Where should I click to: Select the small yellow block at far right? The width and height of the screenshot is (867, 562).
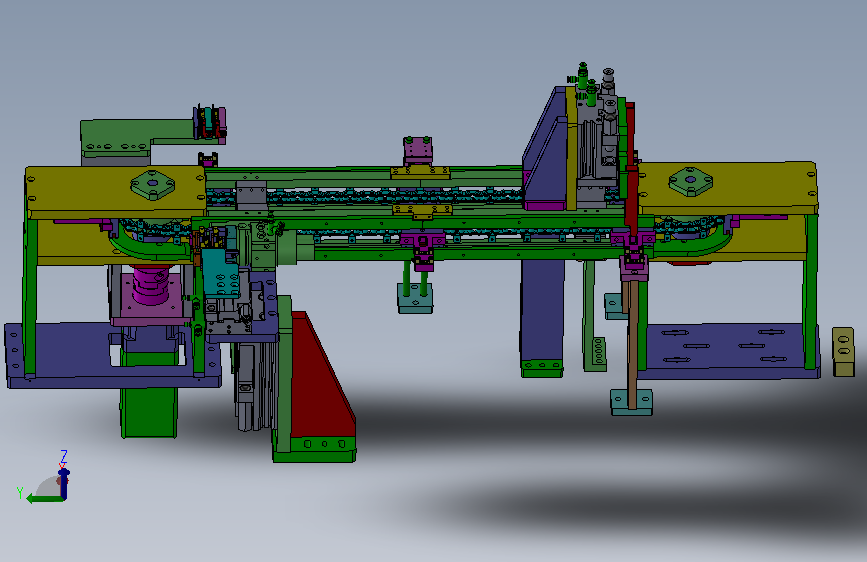[x=843, y=352]
